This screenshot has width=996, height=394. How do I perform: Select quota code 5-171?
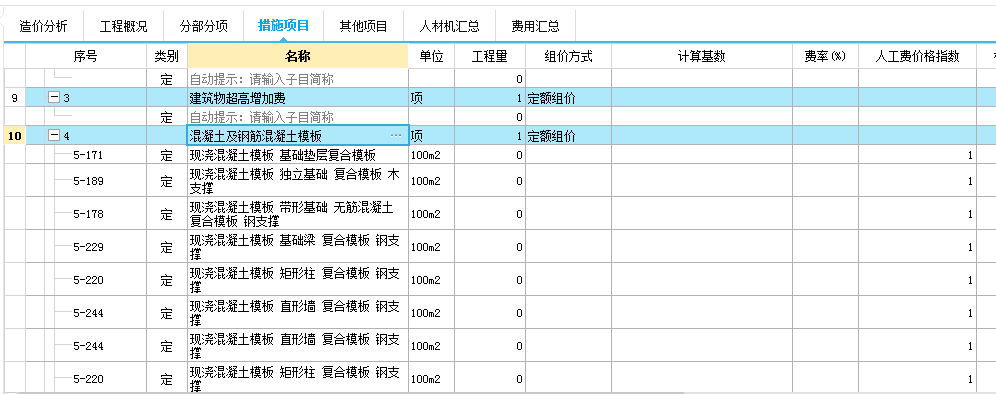(x=88, y=155)
